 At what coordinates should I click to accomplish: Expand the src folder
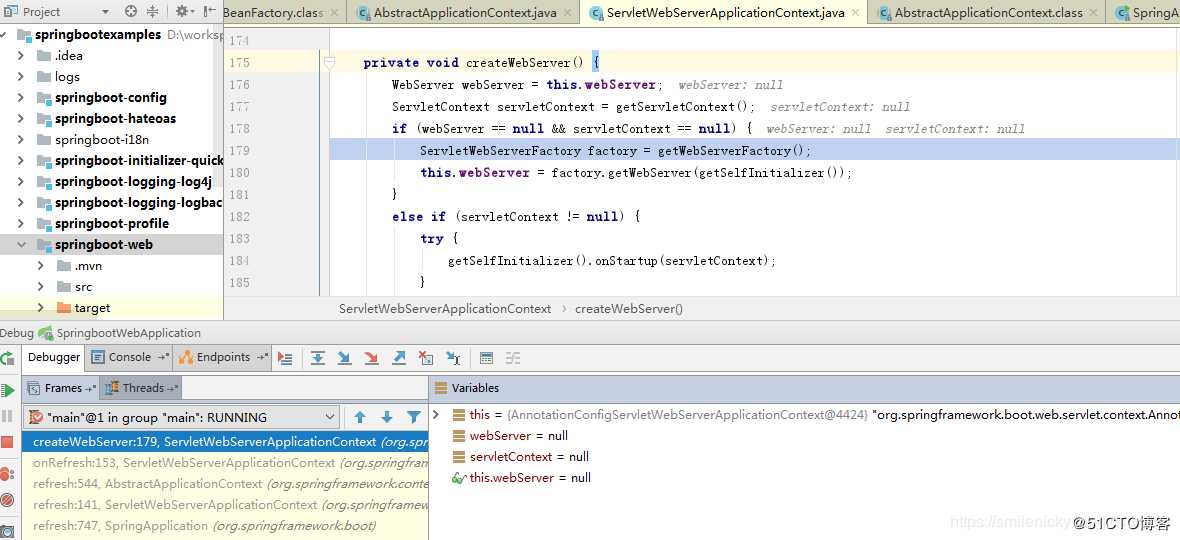41,287
